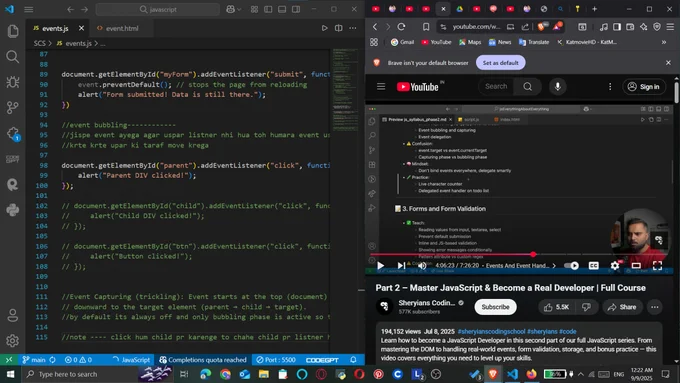Viewport: 680px width, 383px height.
Task: Open the Search view in VS Code
Action: 13,56
